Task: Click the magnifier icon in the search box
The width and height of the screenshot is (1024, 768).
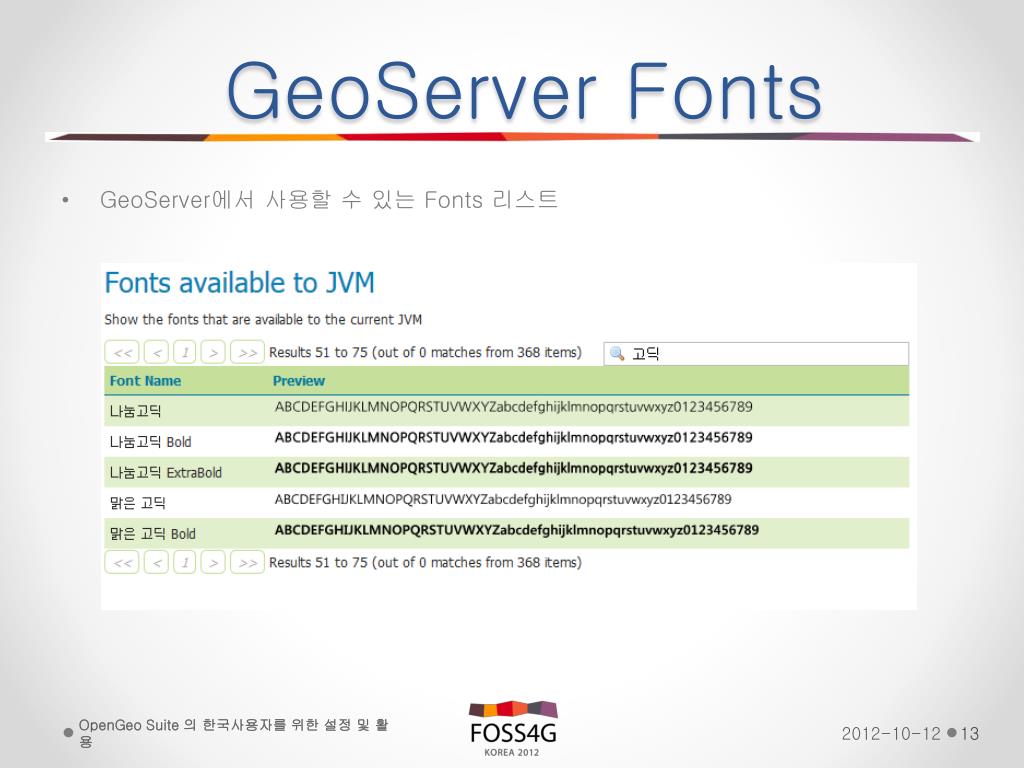Action: pyautogui.click(x=616, y=354)
